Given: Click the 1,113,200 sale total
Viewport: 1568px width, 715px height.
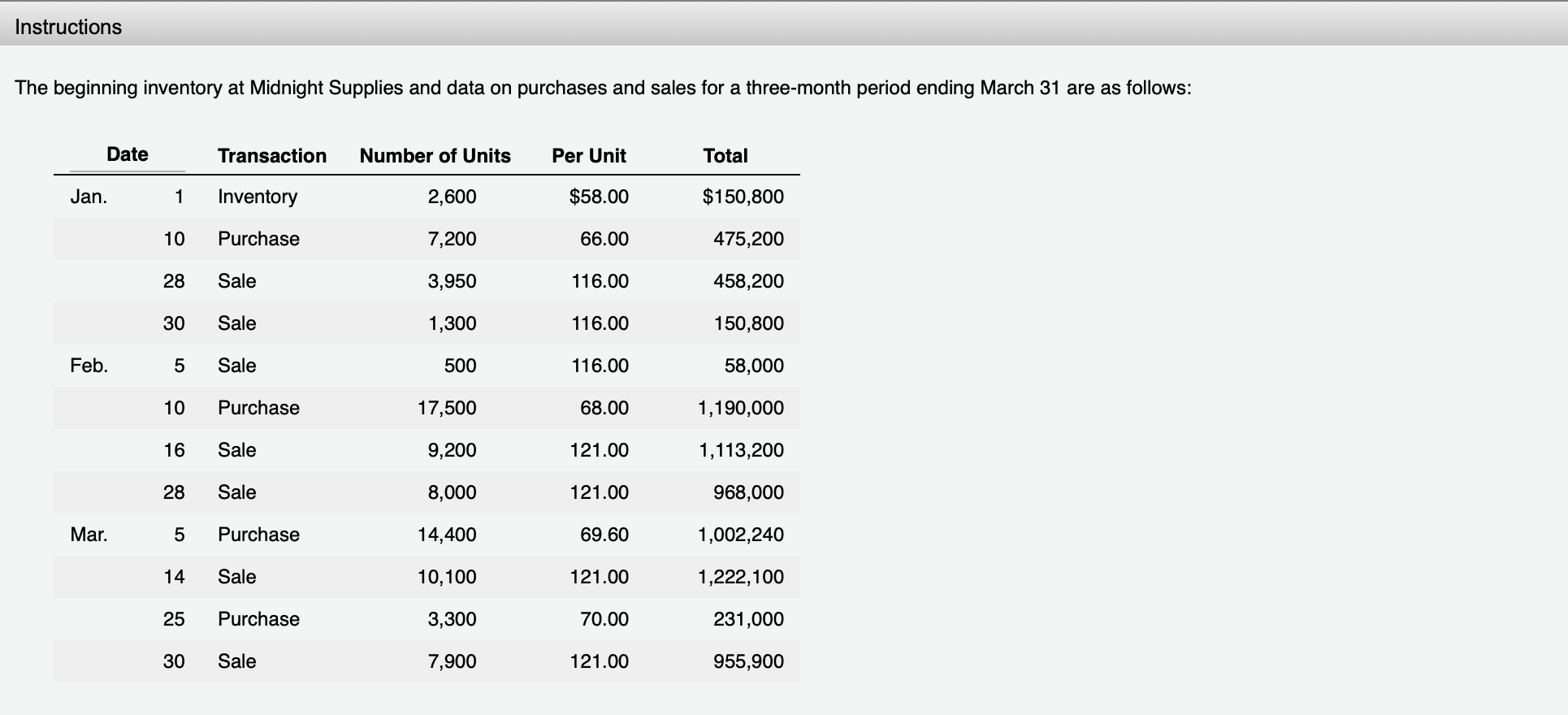Looking at the screenshot, I should point(741,450).
